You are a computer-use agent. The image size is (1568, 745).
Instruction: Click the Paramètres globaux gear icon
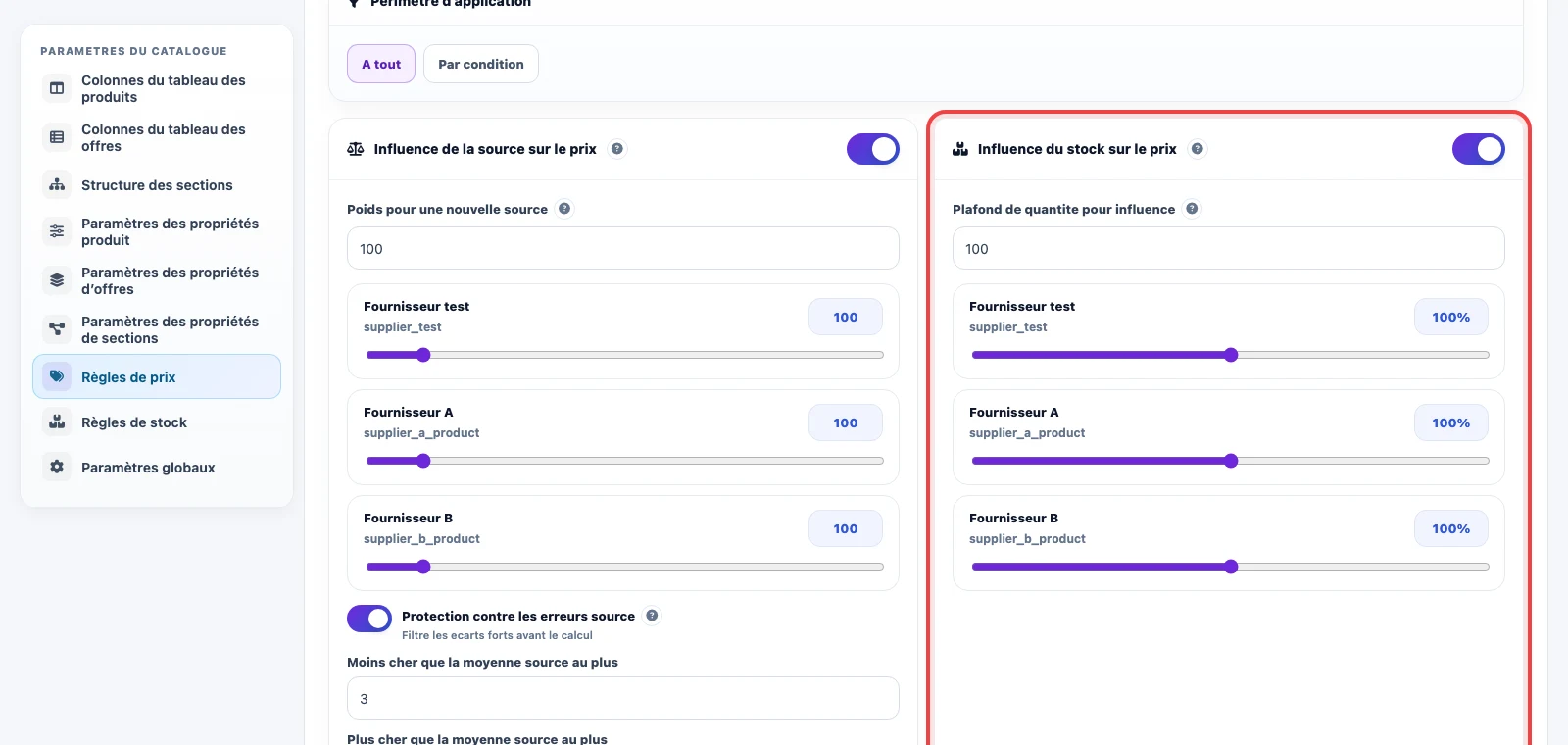[x=57, y=467]
